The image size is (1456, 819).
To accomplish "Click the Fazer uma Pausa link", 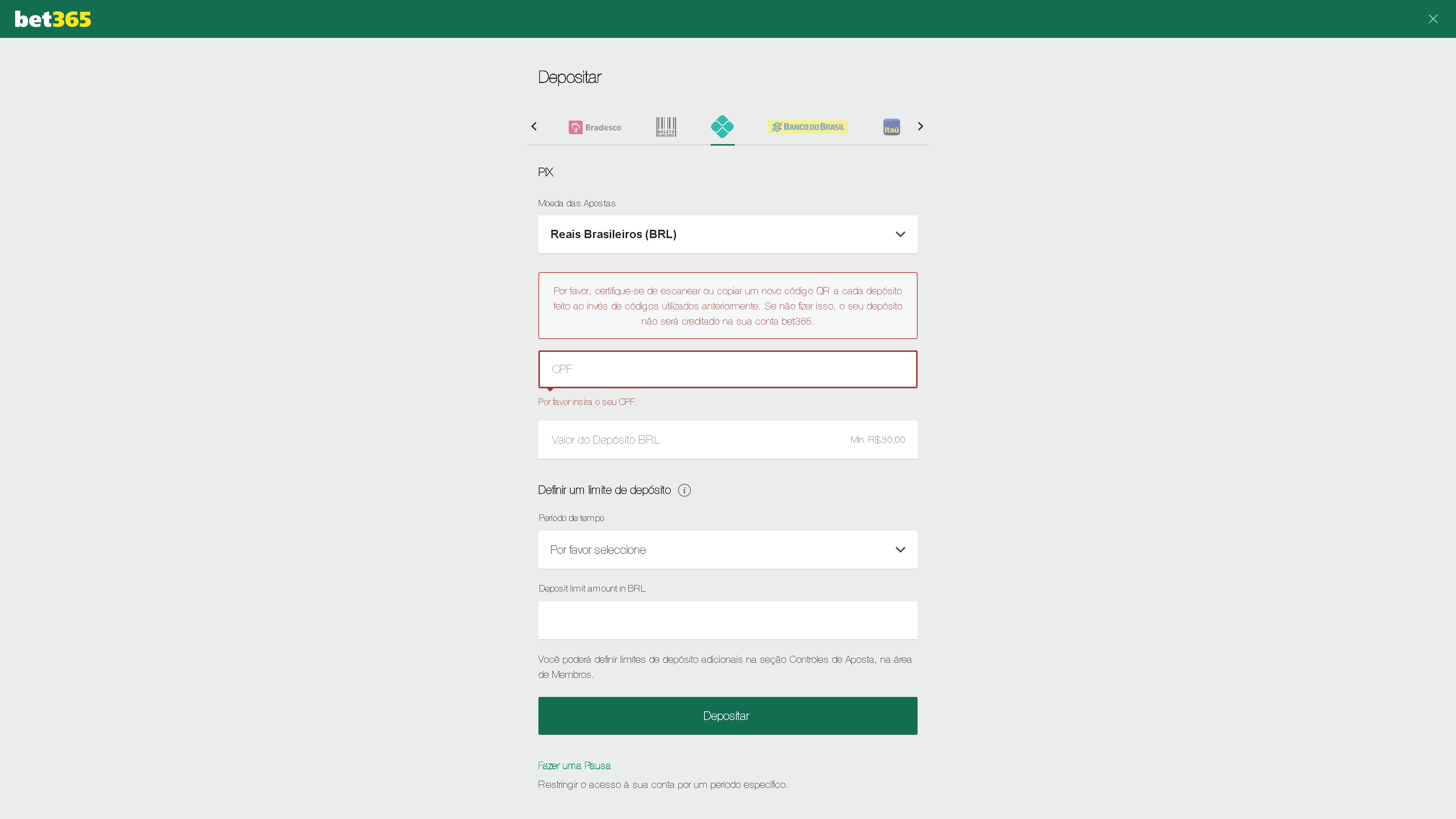I will [575, 766].
